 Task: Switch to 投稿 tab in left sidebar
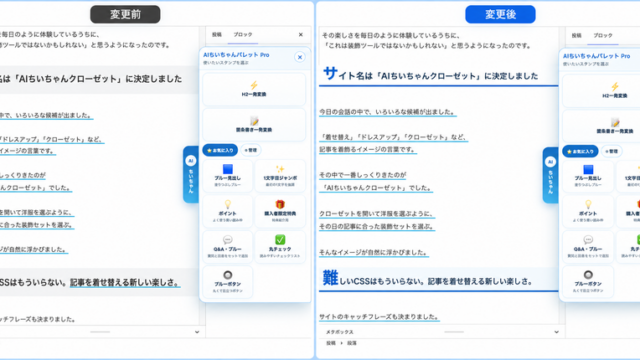[x=217, y=35]
